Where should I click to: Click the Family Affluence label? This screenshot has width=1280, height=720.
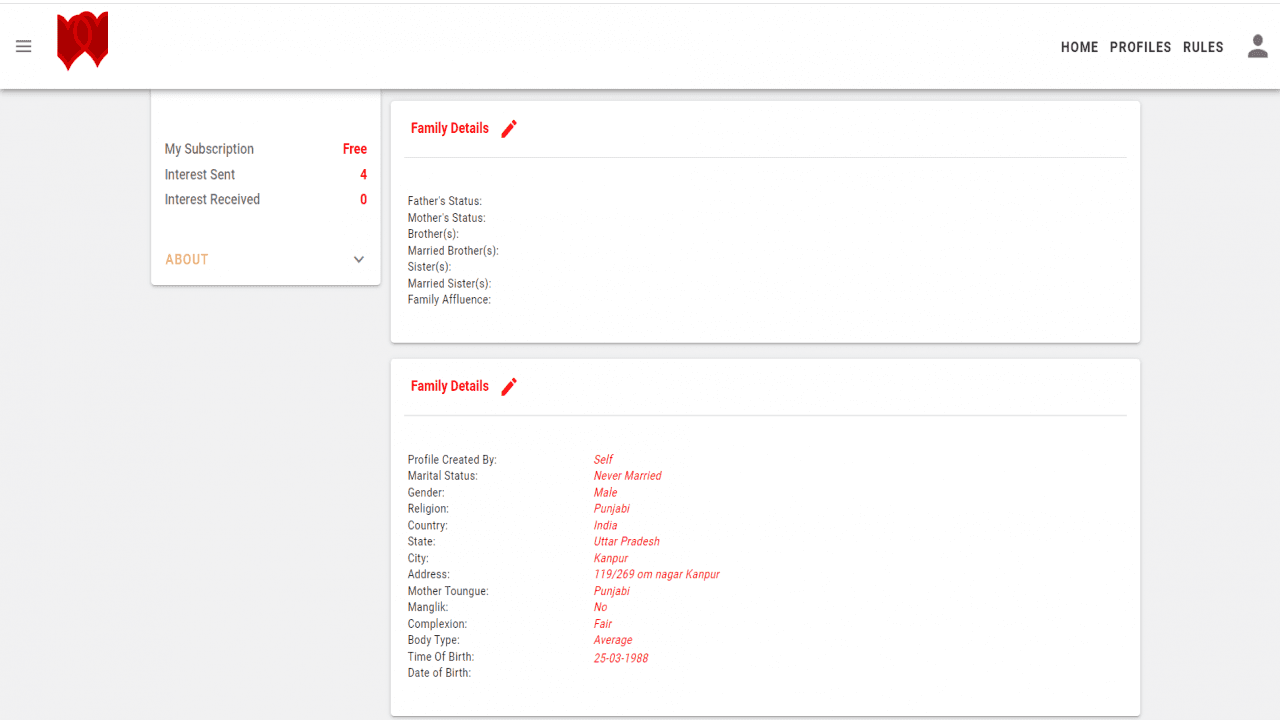coord(449,300)
